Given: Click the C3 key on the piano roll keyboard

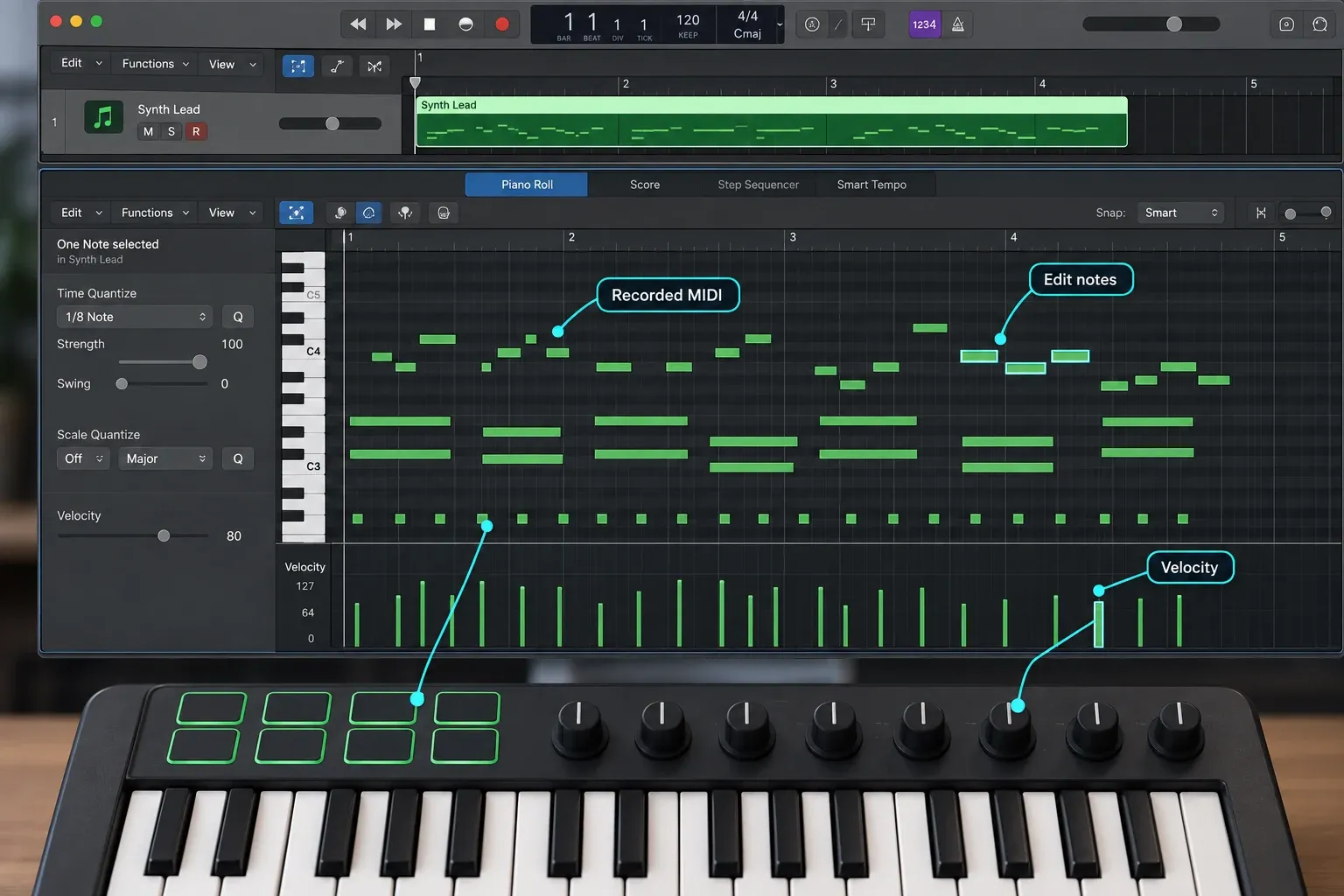Looking at the screenshot, I should click(x=303, y=465).
